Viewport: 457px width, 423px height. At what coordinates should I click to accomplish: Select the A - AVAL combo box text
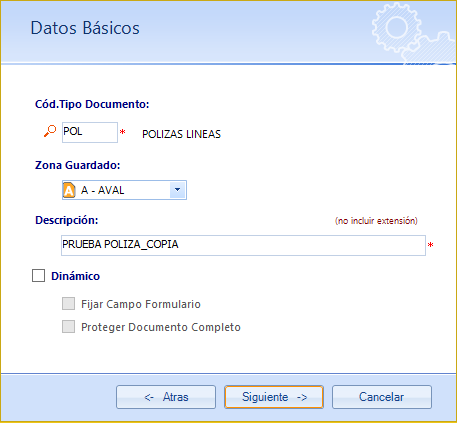click(x=103, y=190)
